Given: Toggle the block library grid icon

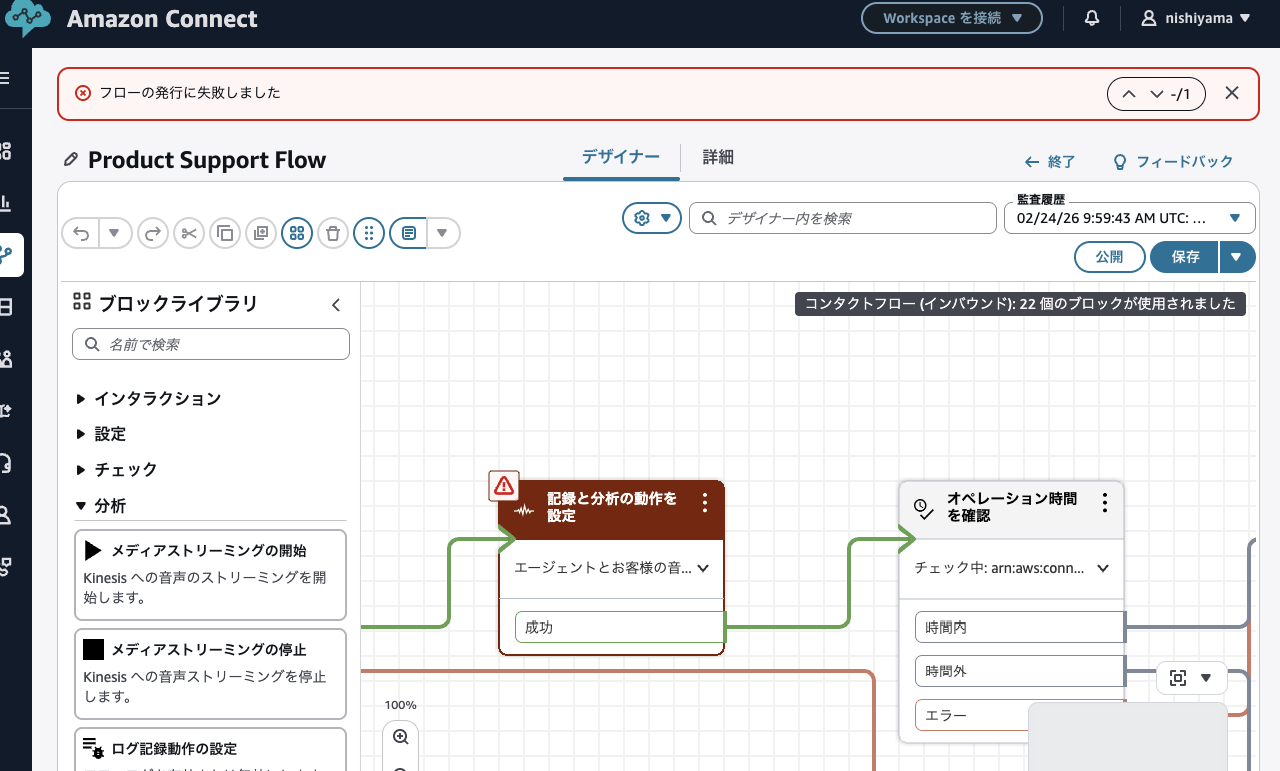Looking at the screenshot, I should click(297, 233).
